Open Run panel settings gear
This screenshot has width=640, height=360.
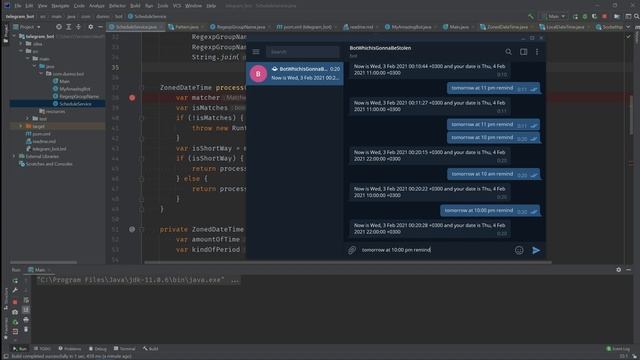pos(618,270)
